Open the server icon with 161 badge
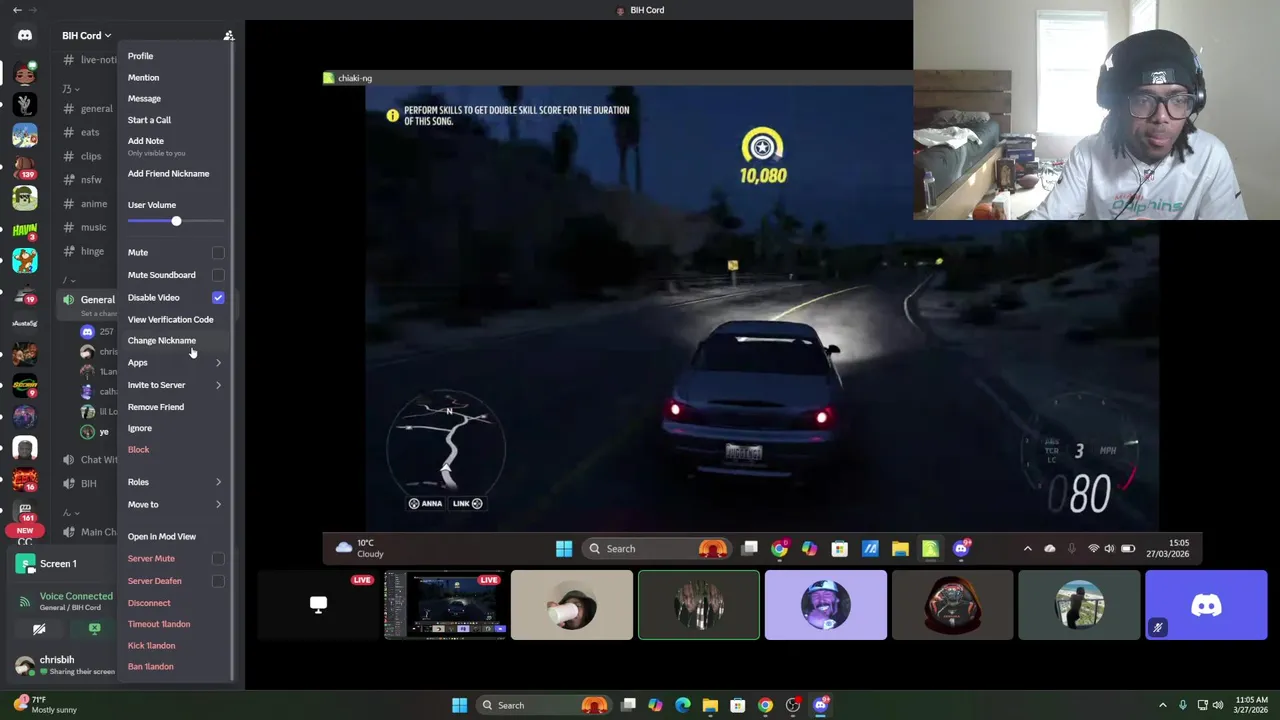 click(x=25, y=512)
